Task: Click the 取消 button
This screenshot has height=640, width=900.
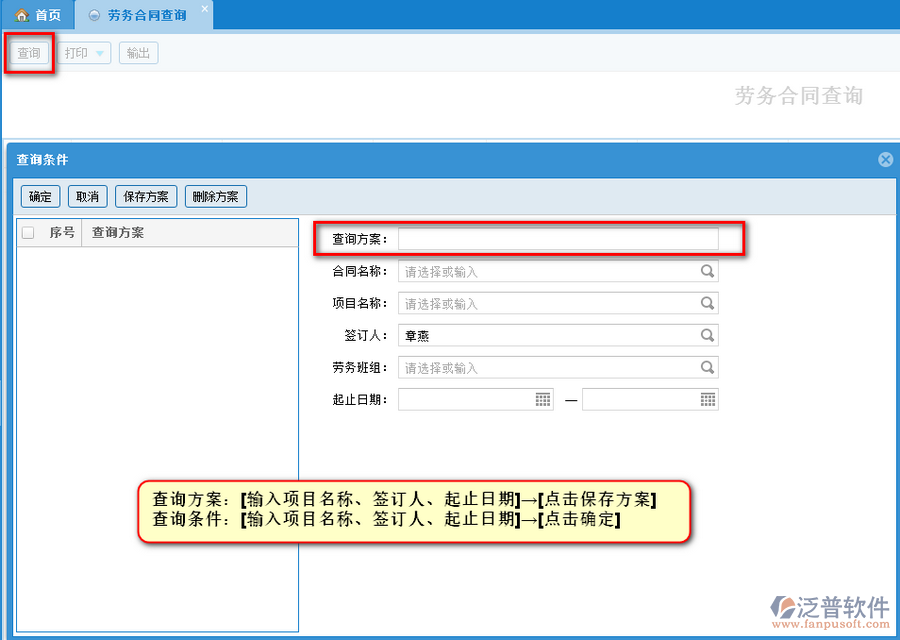Action: click(87, 196)
